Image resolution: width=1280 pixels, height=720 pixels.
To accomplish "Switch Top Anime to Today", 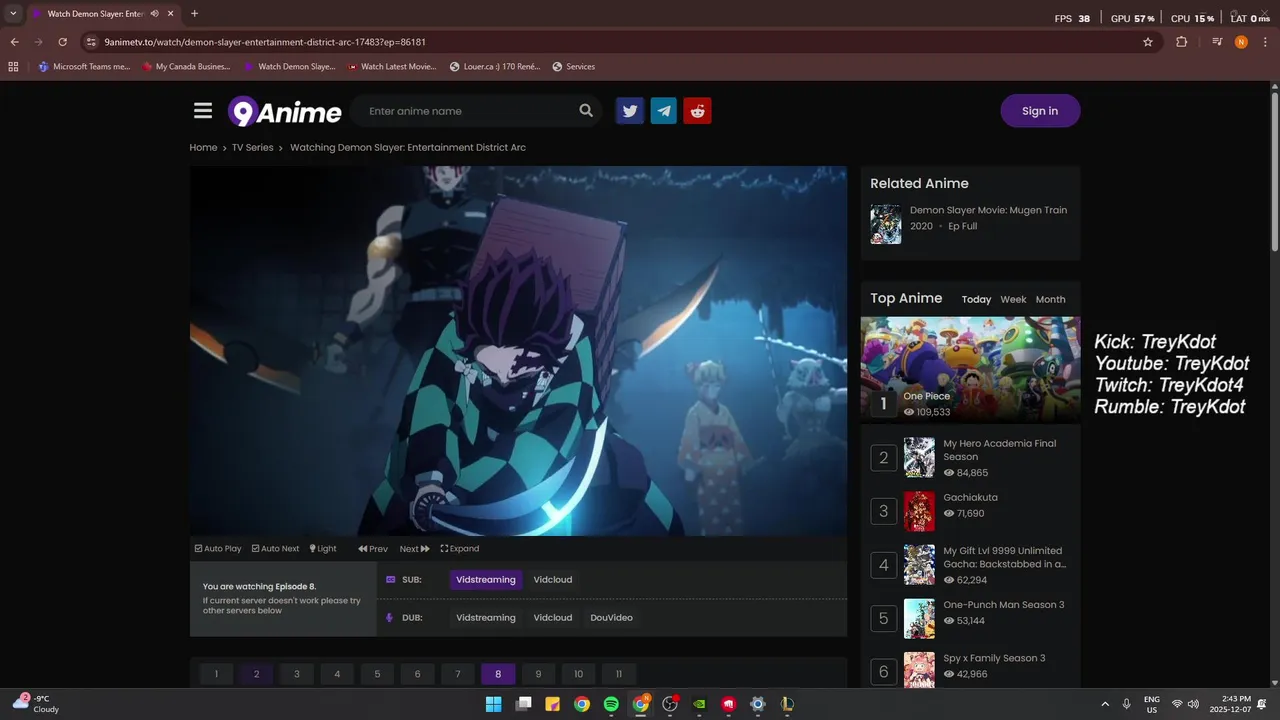I will (976, 300).
